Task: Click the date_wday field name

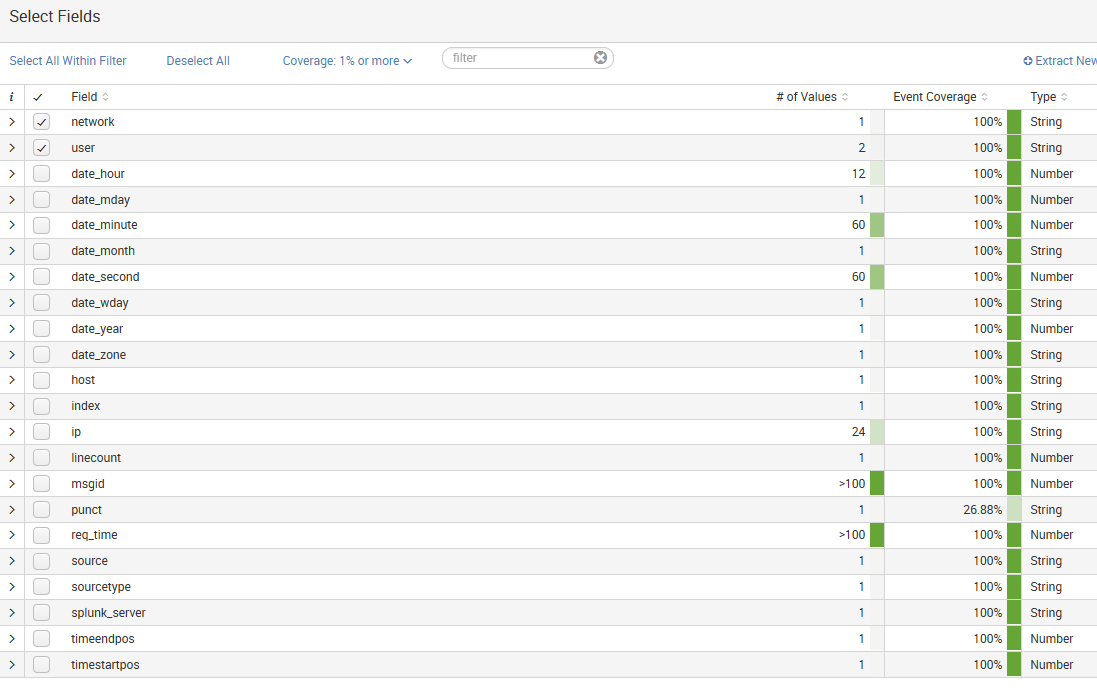Action: [100, 303]
